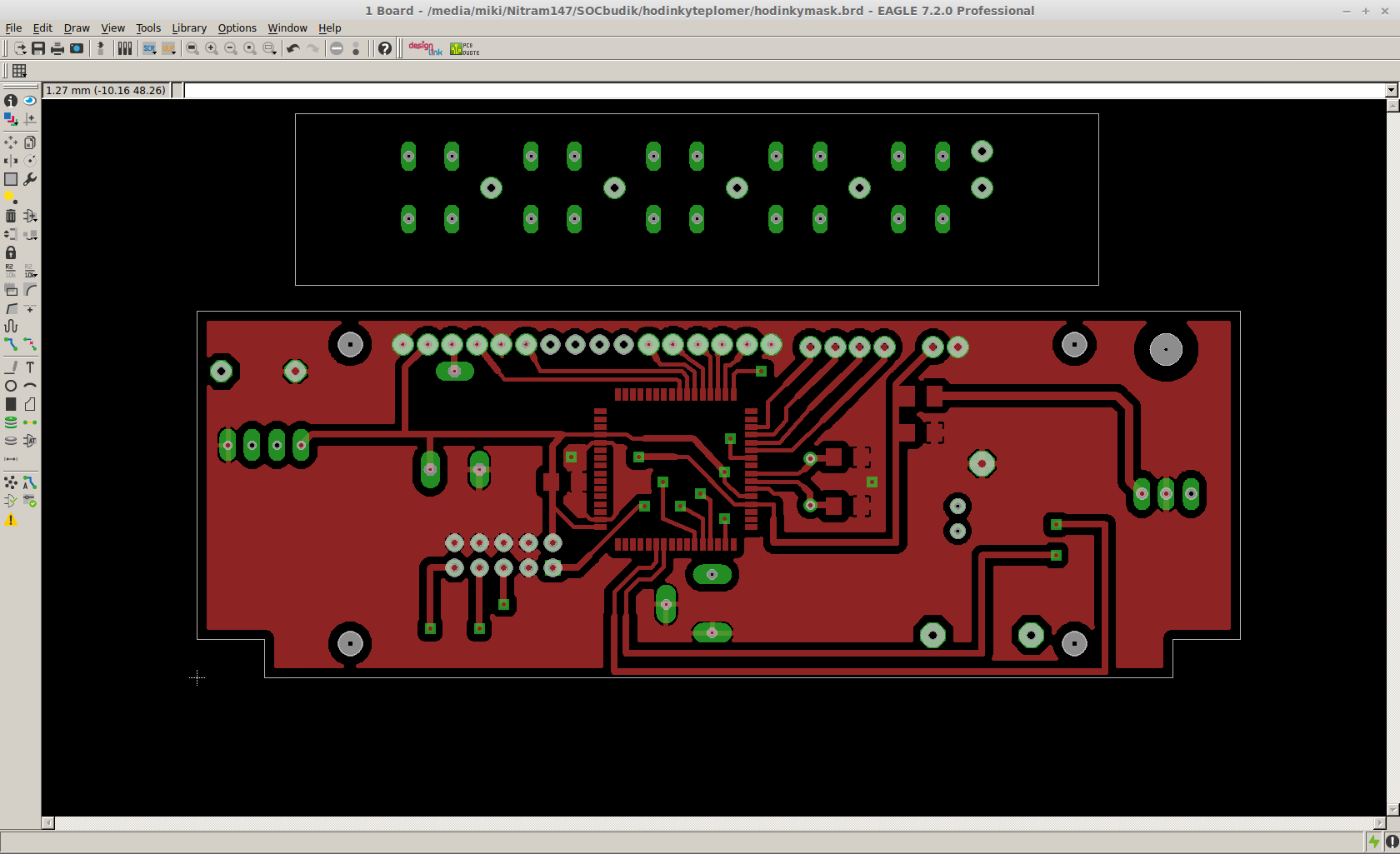The image size is (1400, 854).
Task: Open the File menu
Action: pyautogui.click(x=13, y=27)
